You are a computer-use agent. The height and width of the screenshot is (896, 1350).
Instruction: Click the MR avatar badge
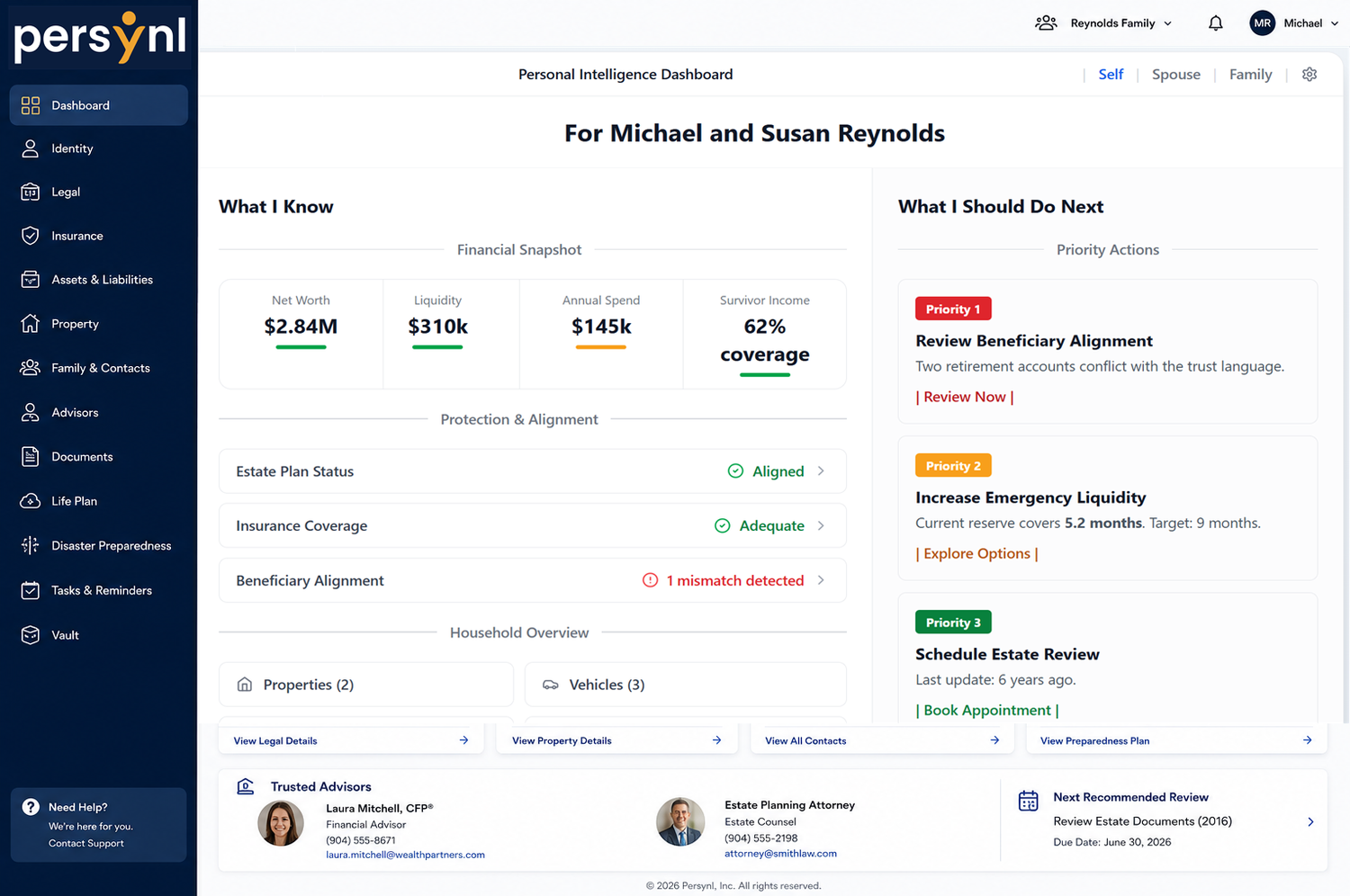tap(1263, 23)
